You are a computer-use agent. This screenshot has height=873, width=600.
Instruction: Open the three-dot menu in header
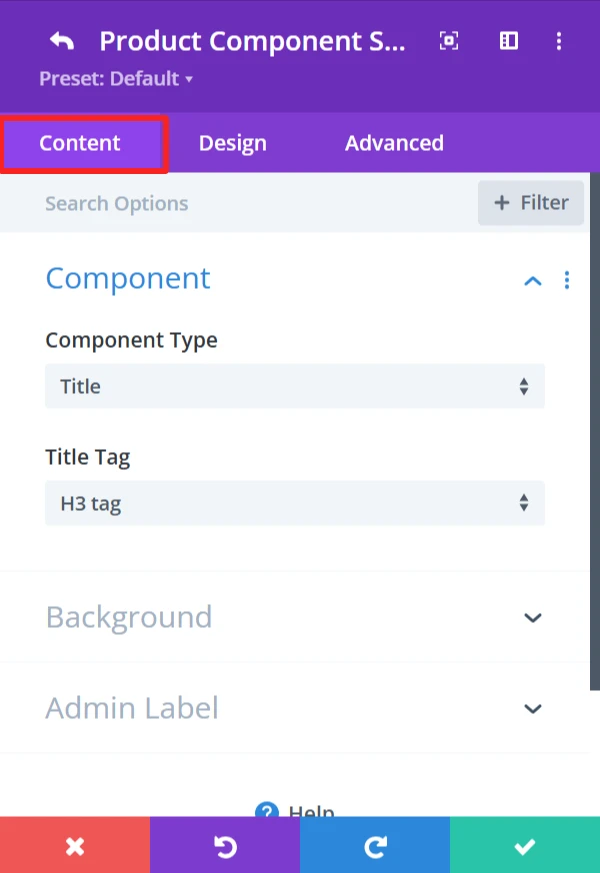point(559,41)
